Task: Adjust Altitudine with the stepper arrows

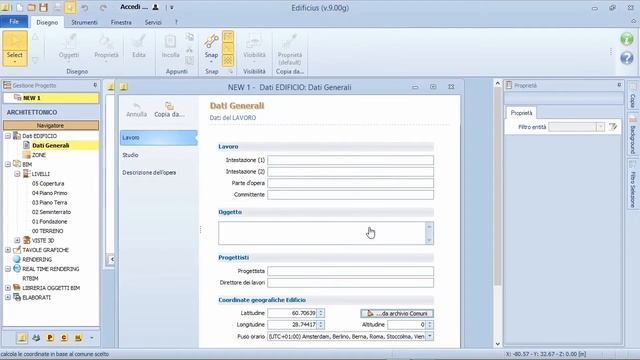Action: click(429, 324)
